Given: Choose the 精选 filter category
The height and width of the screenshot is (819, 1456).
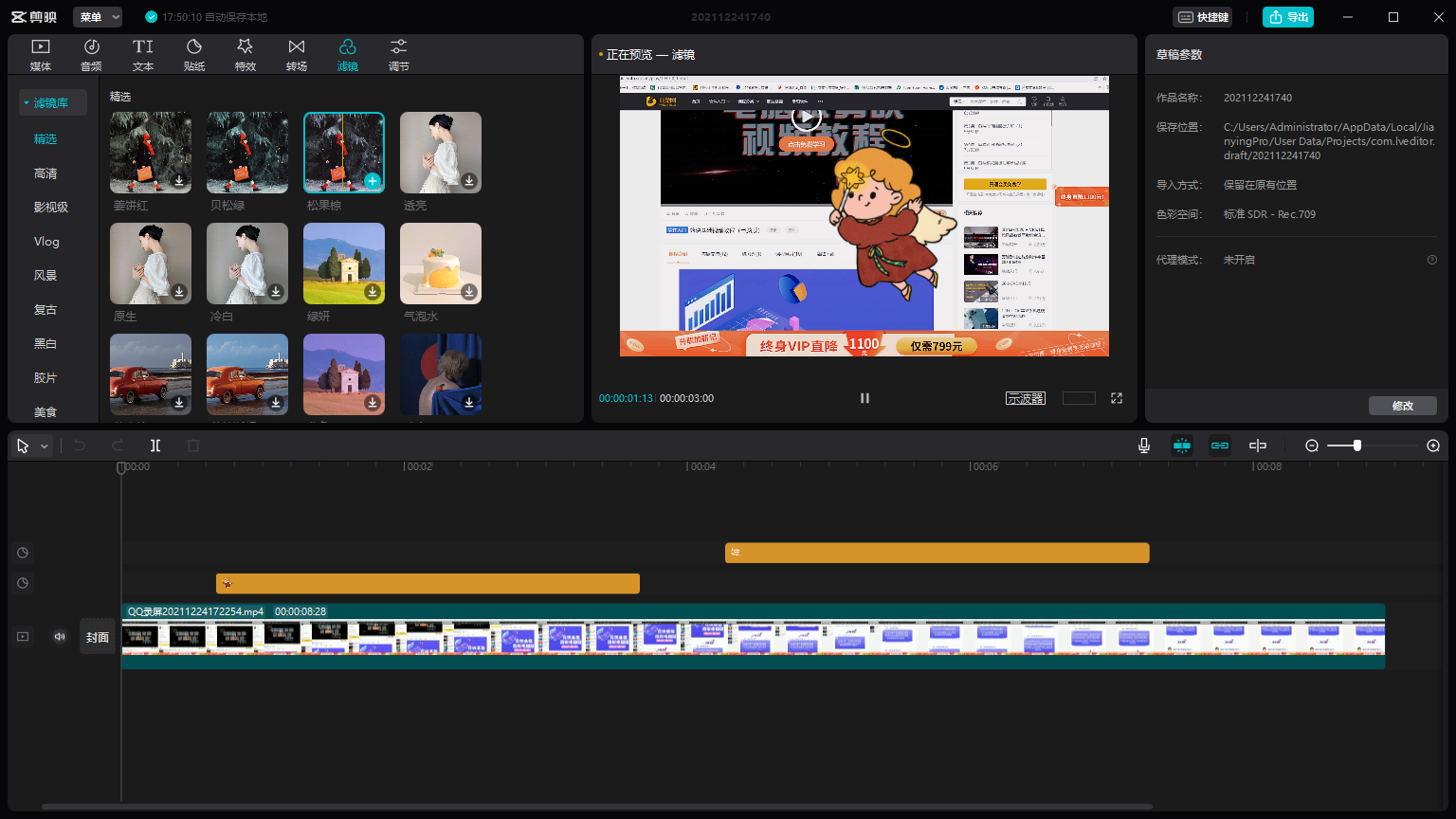Looking at the screenshot, I should [45, 138].
